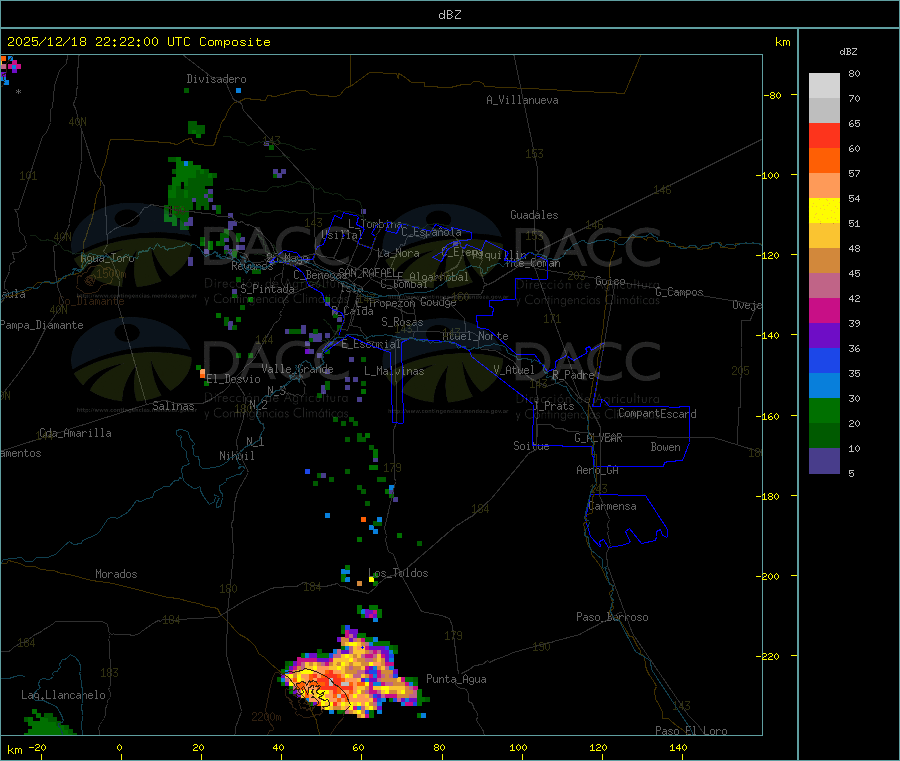Click the slate 5-10 dBZ swatch
The image size is (900, 761).
tap(824, 461)
